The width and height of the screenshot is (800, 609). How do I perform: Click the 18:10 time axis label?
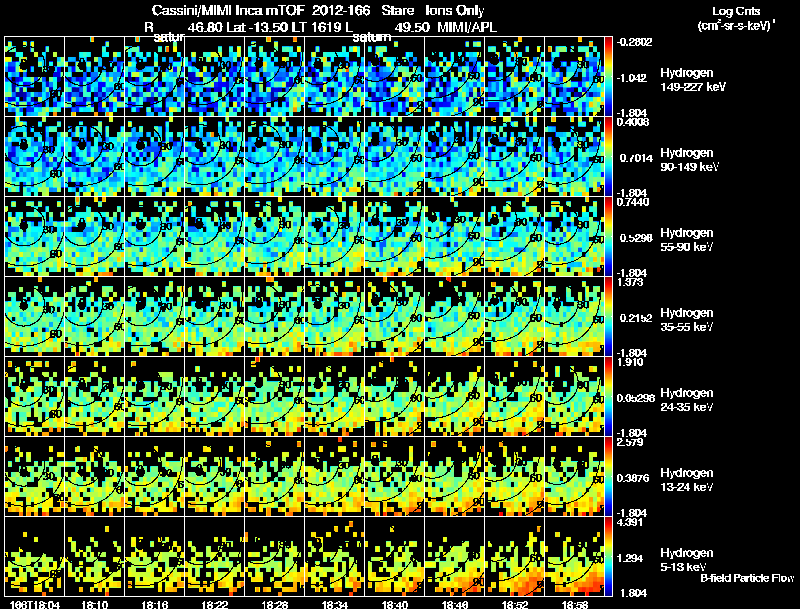[x=94, y=604]
